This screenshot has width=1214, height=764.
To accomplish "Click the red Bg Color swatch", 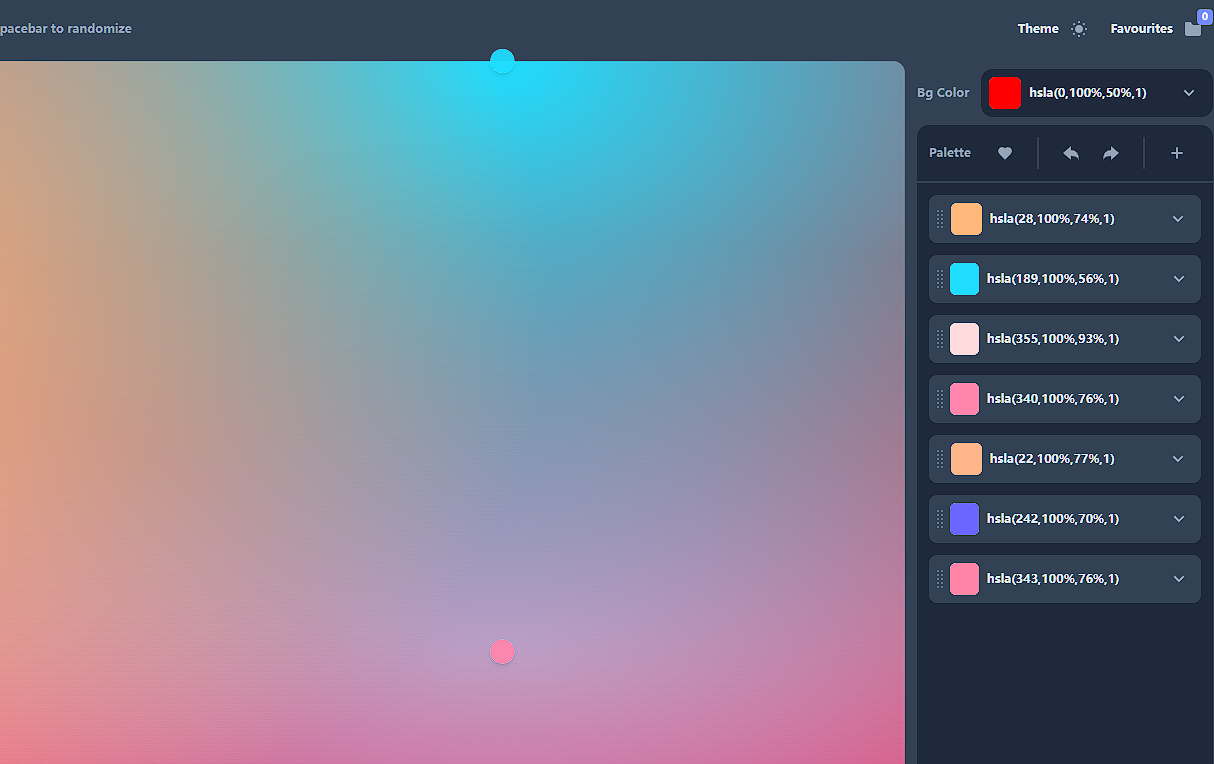I will [x=1005, y=93].
